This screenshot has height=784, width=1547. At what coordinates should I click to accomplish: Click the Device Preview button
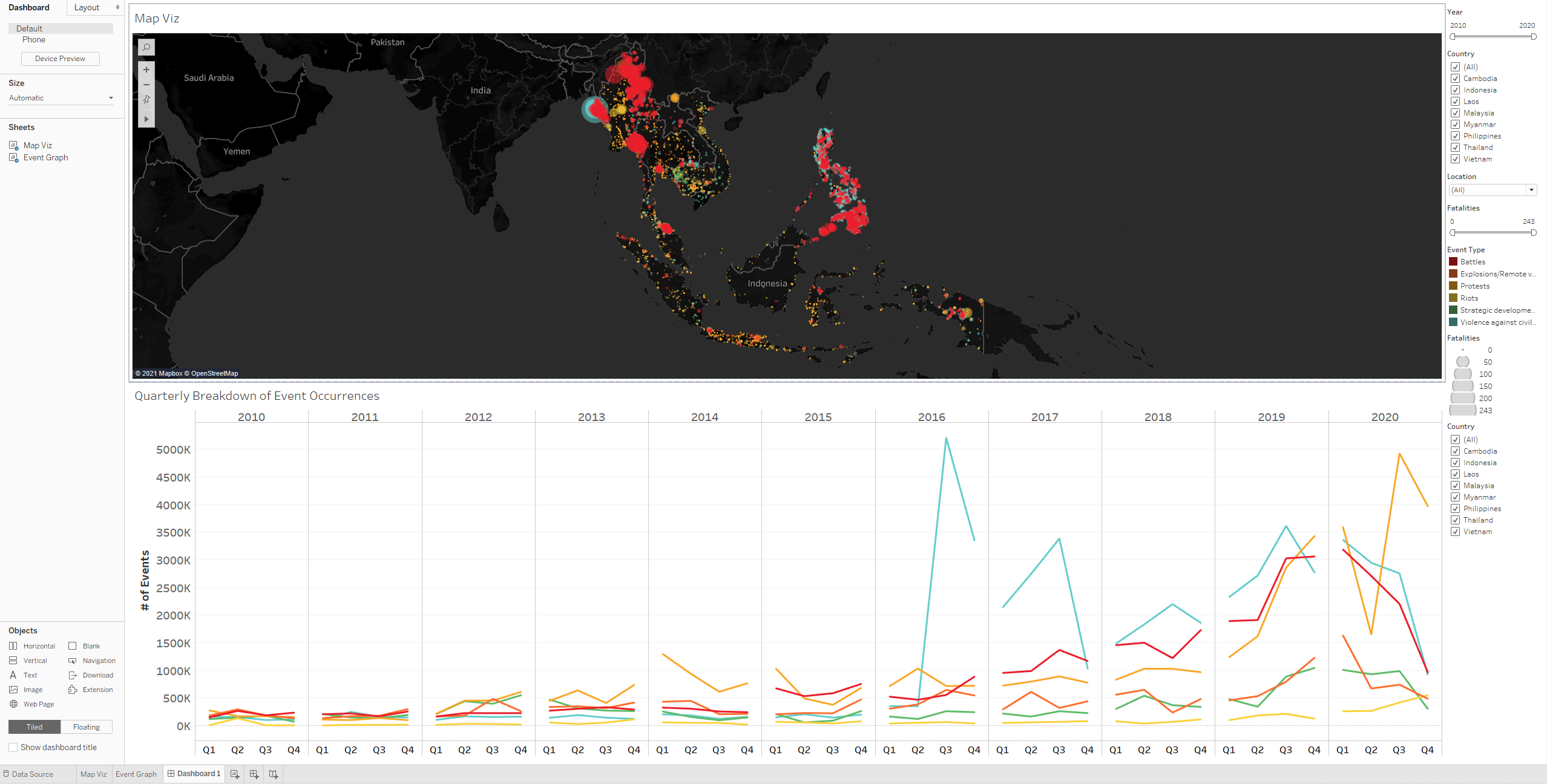coord(60,59)
